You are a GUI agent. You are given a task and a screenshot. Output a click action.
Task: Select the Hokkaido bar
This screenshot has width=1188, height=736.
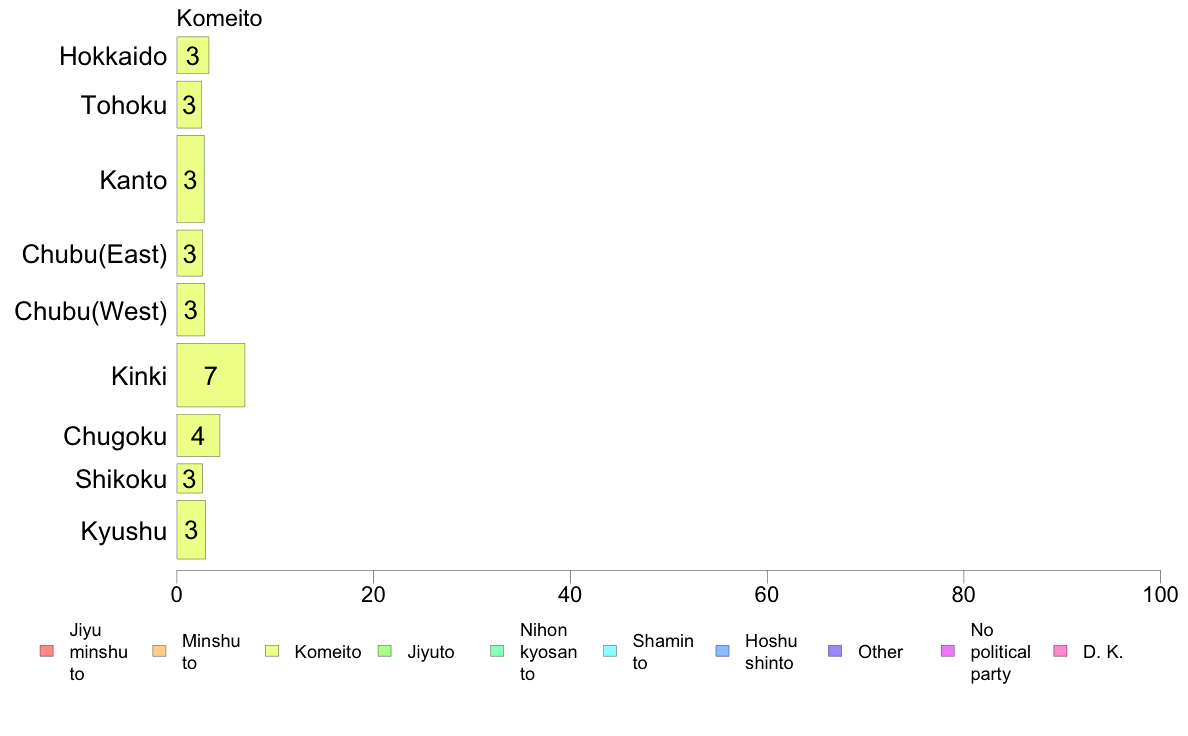[192, 55]
